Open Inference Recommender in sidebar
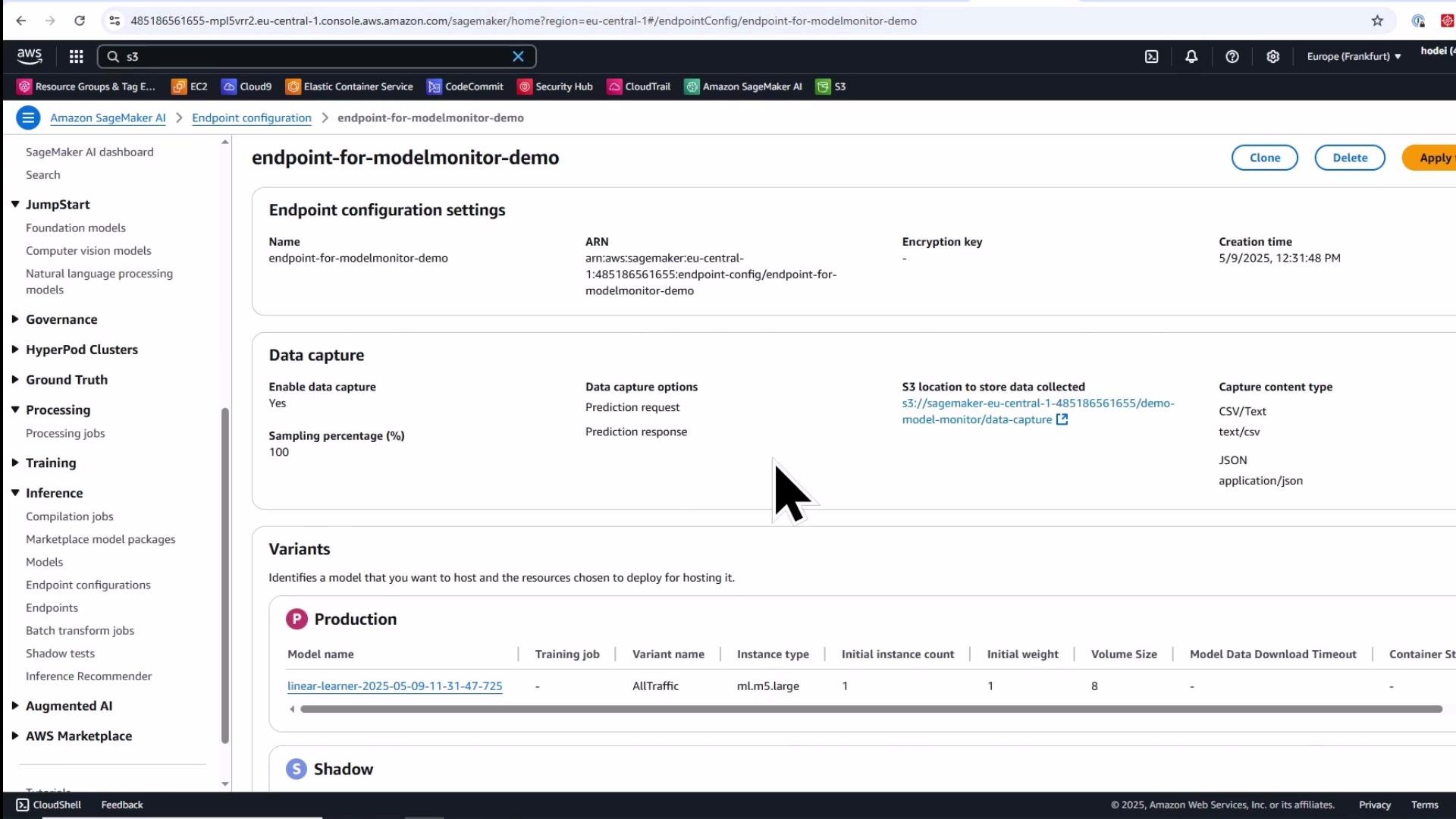Screen dimensions: 1456x819 coord(89,676)
